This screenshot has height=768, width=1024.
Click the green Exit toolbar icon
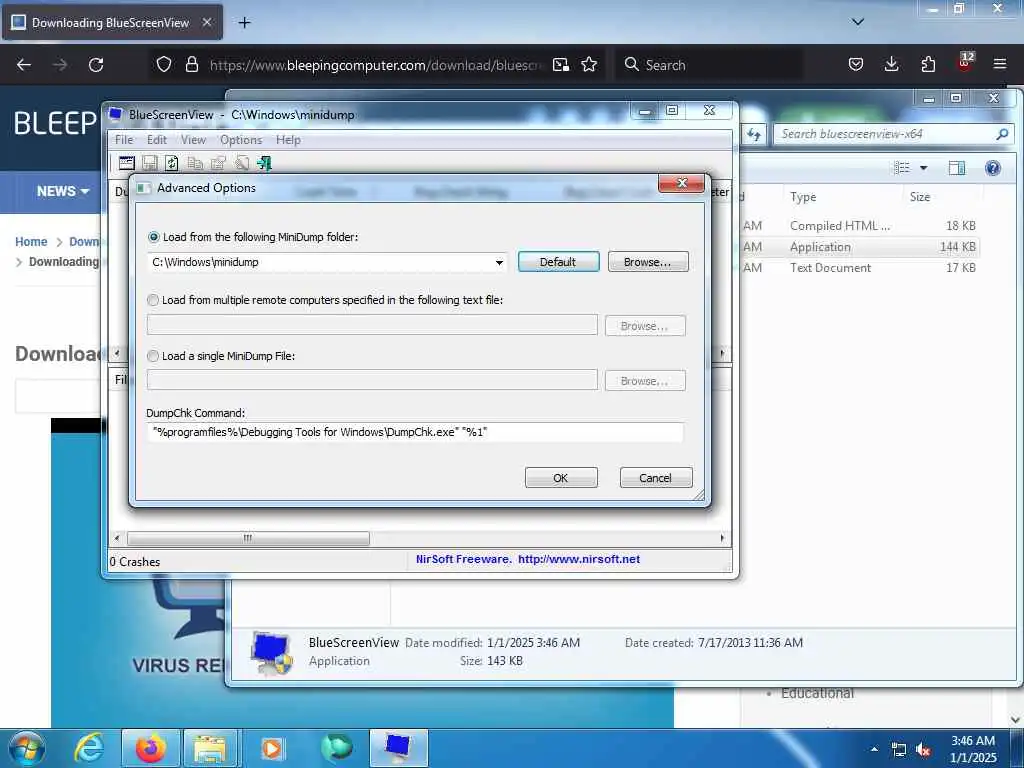(x=264, y=163)
